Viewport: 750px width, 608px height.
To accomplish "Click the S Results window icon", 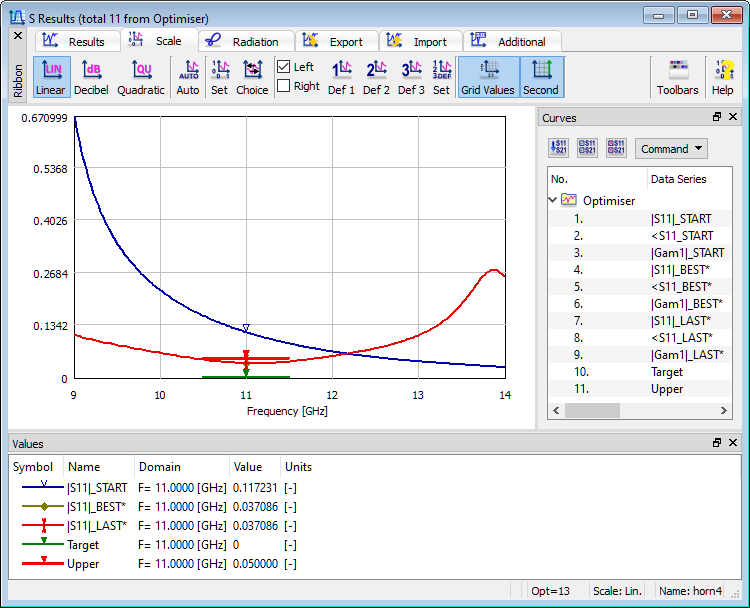I will coord(17,17).
